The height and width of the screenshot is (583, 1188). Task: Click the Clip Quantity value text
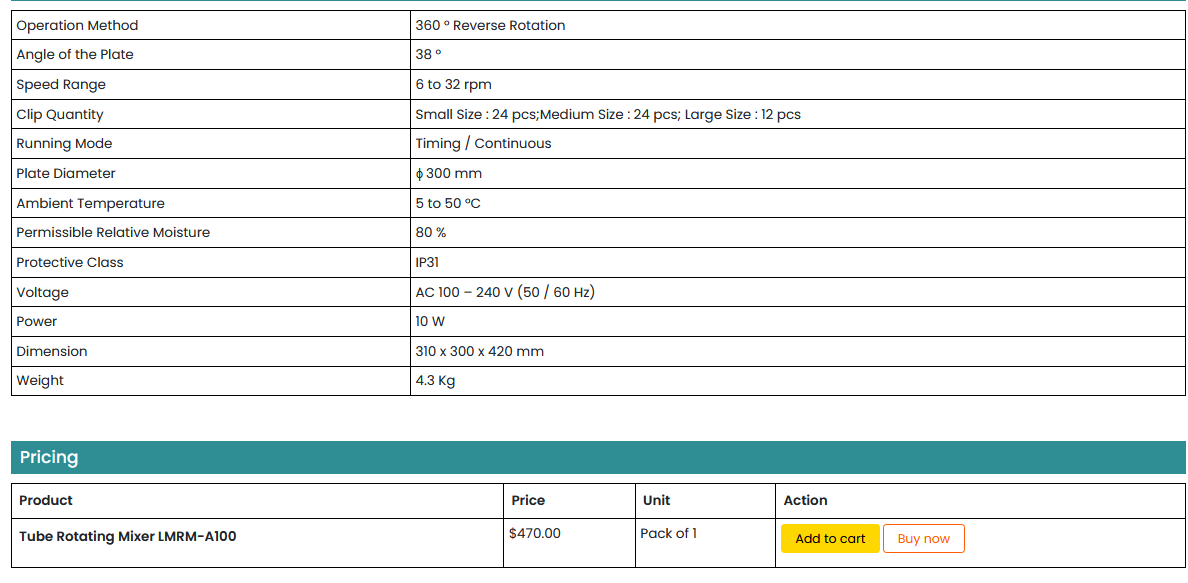pos(608,114)
